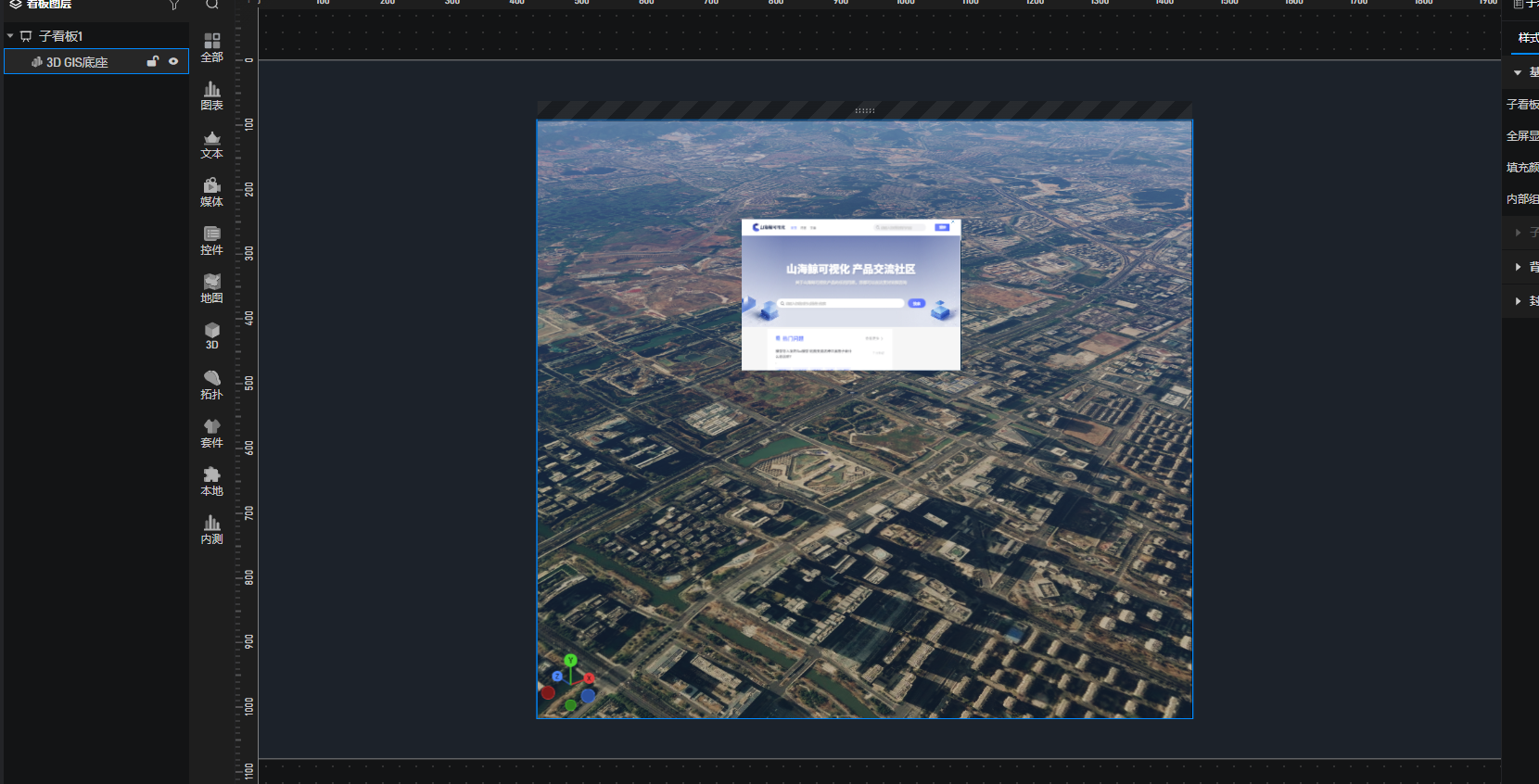Collapse the first expanded section in style panel

click(x=1518, y=72)
